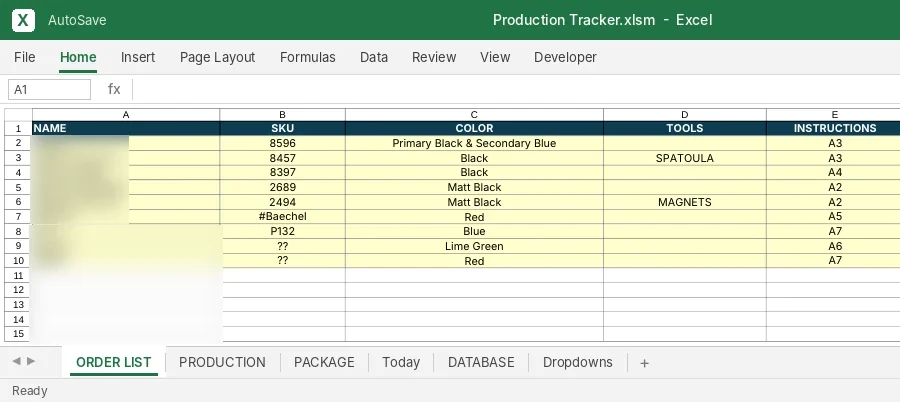Viewport: 900px width, 402px height.
Task: Click the fx insert function icon
Action: [x=114, y=89]
